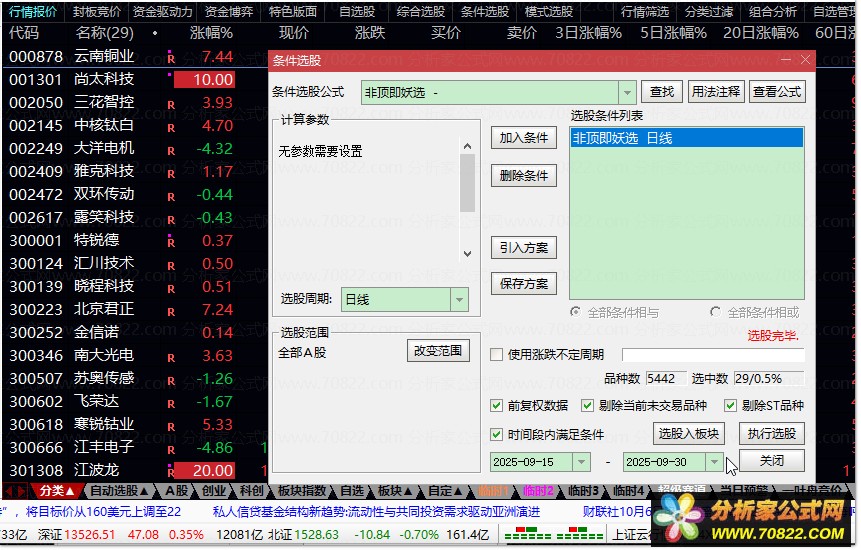
Task: Select the 全部条件相与 radio button
Action: click(575, 312)
